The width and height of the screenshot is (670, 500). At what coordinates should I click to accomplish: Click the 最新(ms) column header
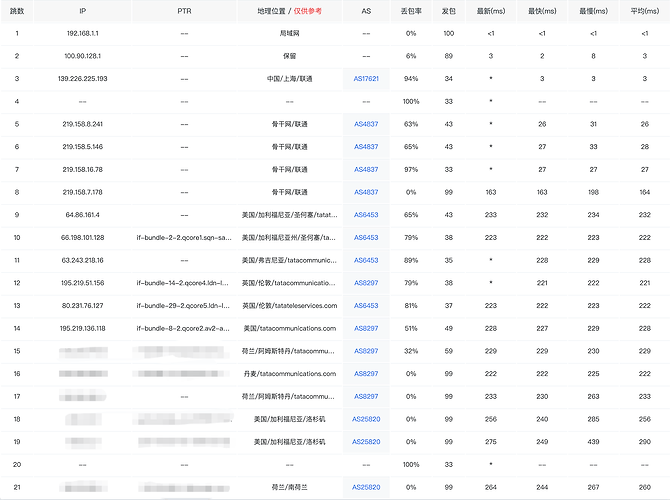pos(491,11)
